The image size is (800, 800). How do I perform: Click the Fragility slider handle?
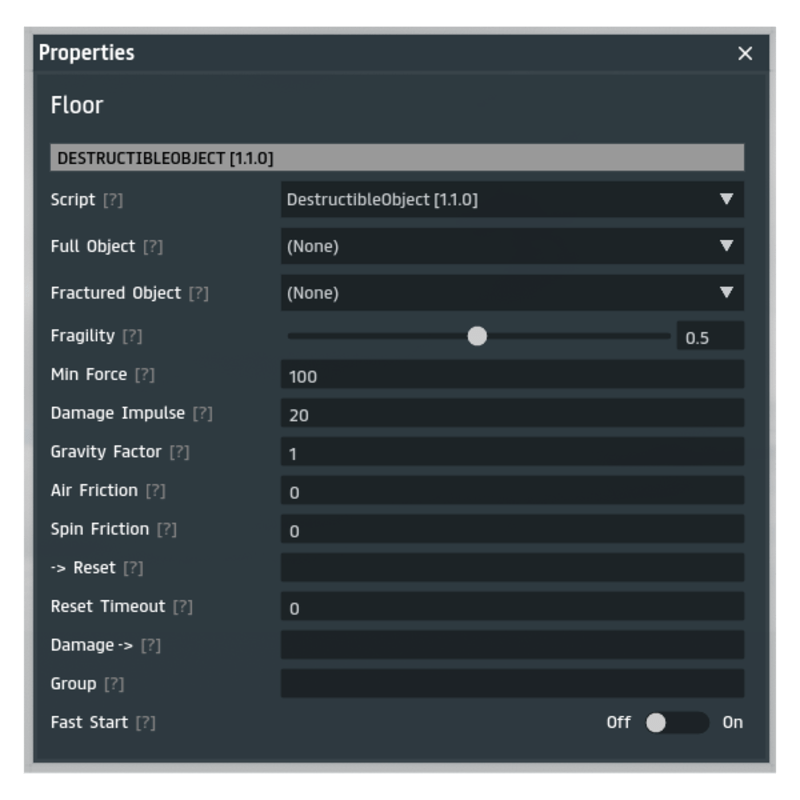coord(477,336)
